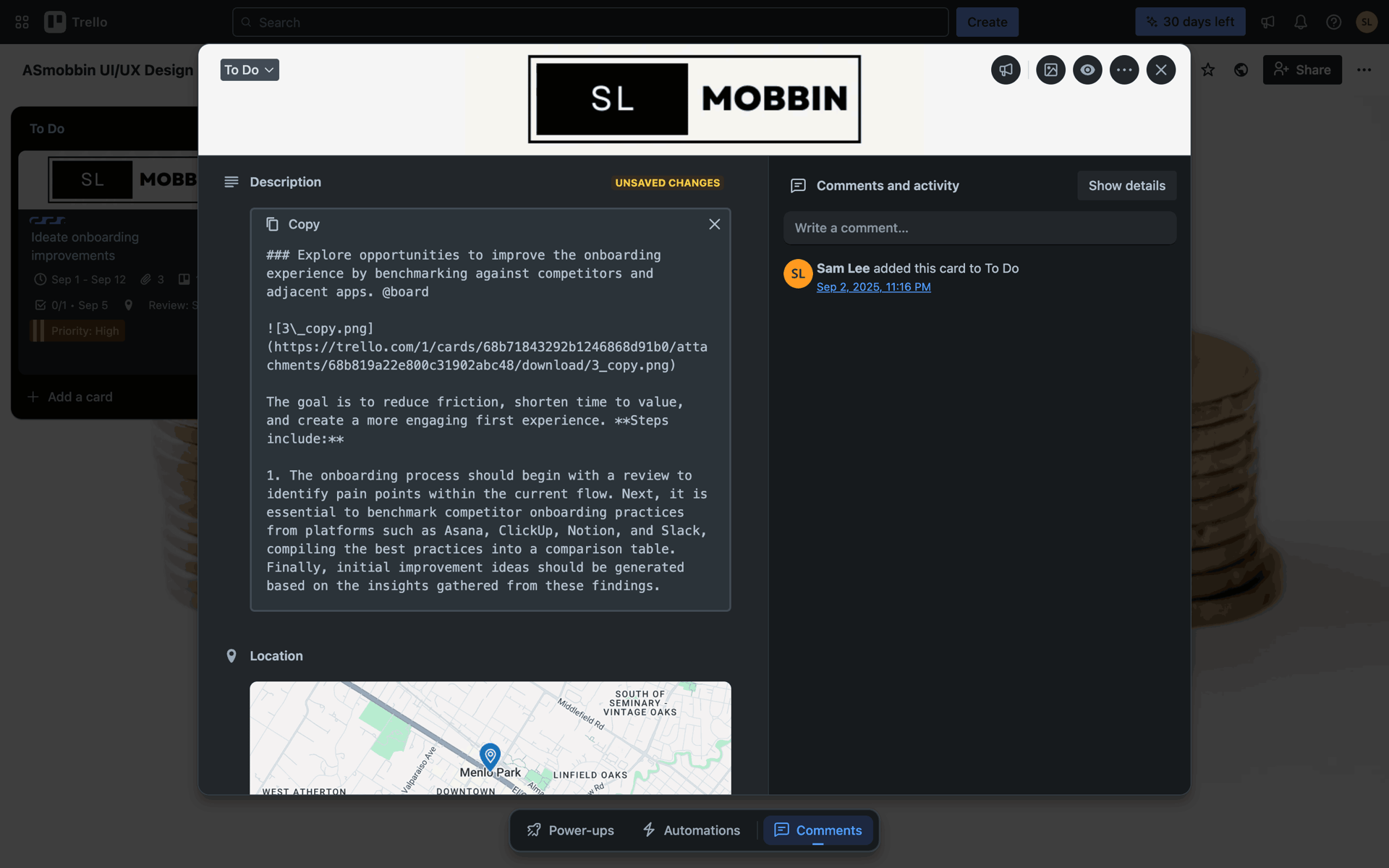Toggle watching the card with eye icon
Screen dimensions: 1389x868
pyautogui.click(x=1087, y=70)
